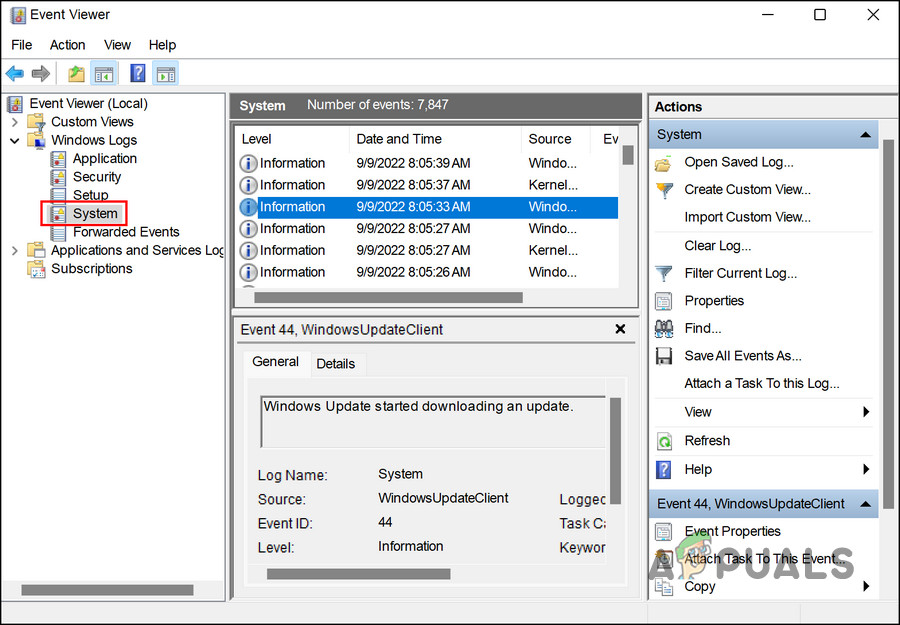
Task: Click Attach a Task To this Log
Action: (762, 384)
